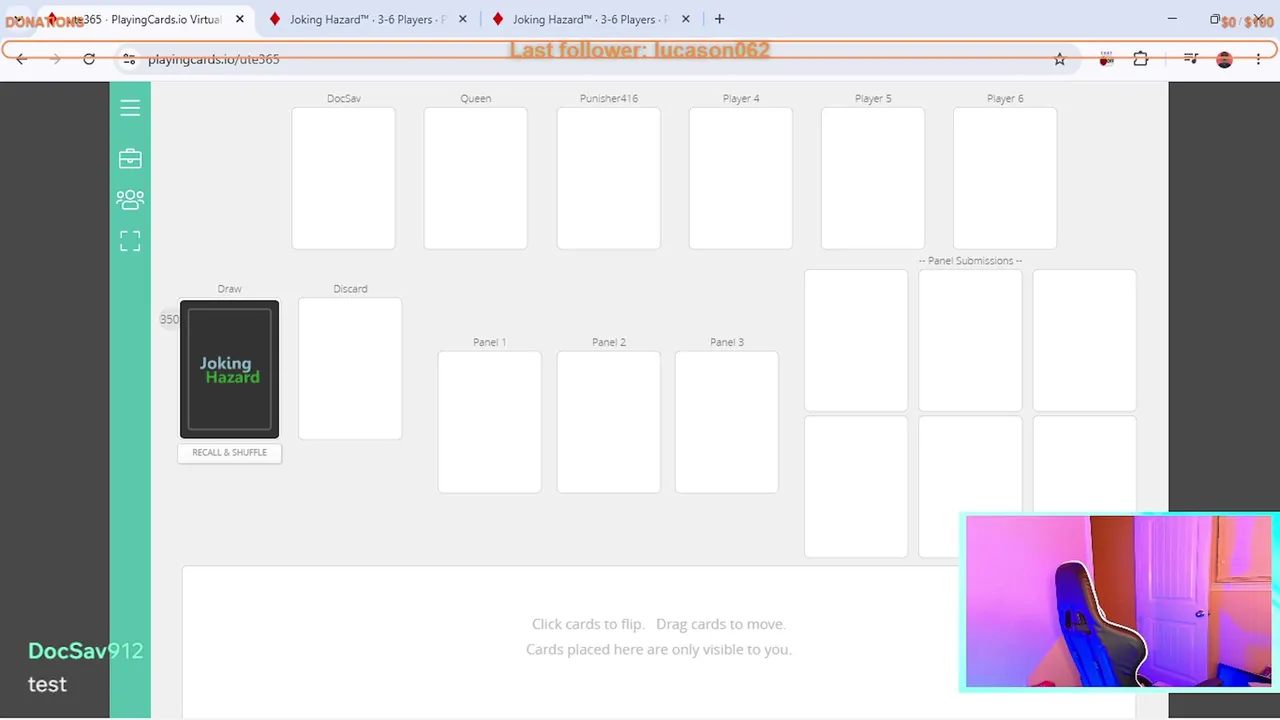The width and height of the screenshot is (1280, 720).
Task: Click the 'DocSav912' chat username
Action: (86, 651)
